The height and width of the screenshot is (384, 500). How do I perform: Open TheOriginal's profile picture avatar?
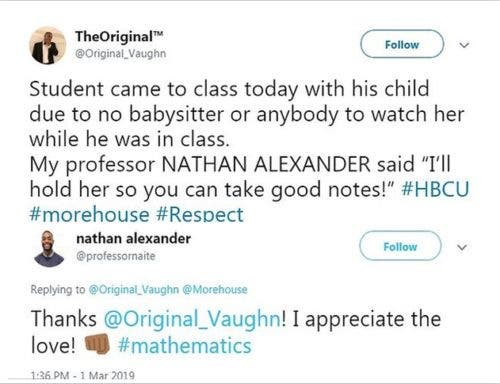[x=48, y=46]
